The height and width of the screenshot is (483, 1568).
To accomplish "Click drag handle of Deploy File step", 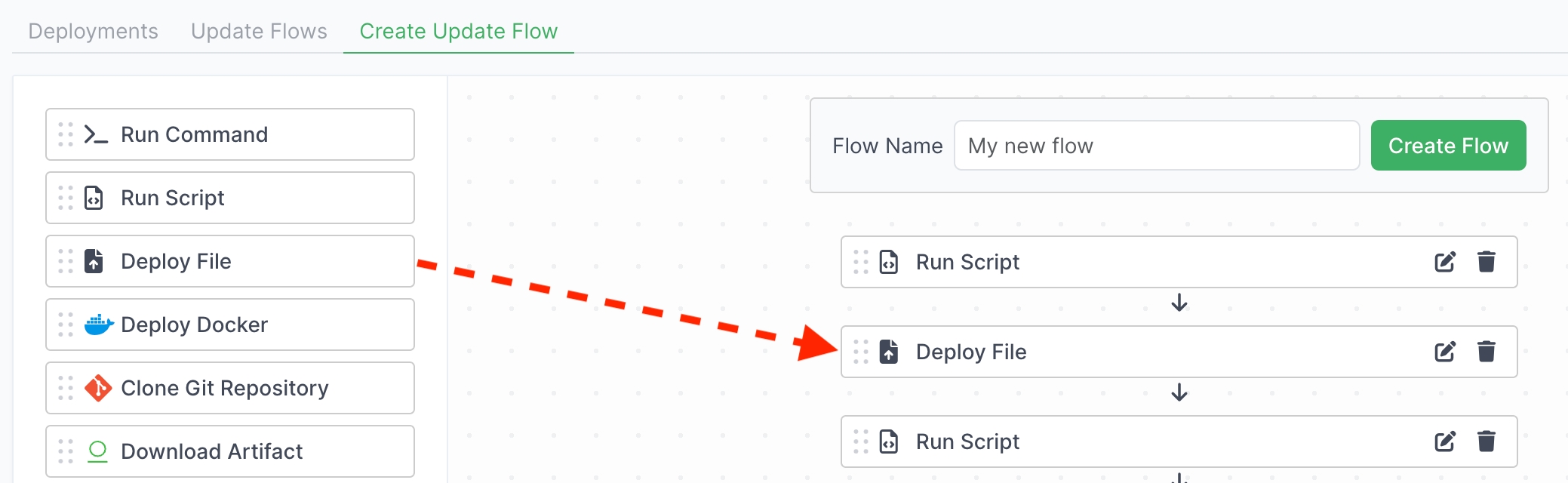I will click(x=861, y=352).
